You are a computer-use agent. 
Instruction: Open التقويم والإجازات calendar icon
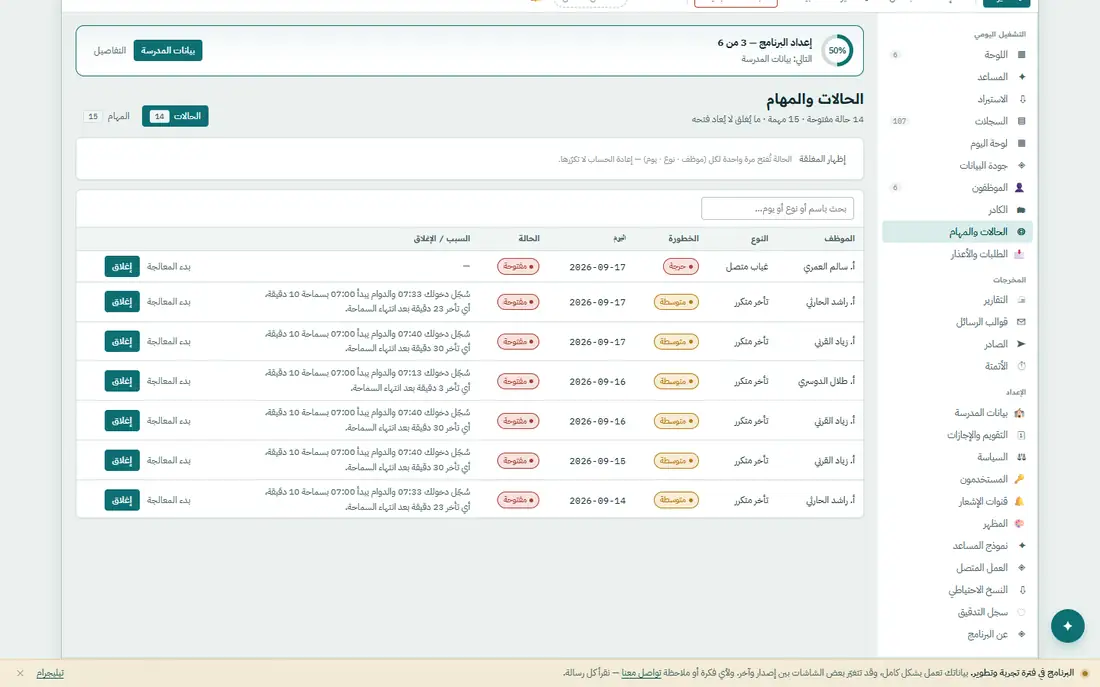pyautogui.click(x=1021, y=435)
